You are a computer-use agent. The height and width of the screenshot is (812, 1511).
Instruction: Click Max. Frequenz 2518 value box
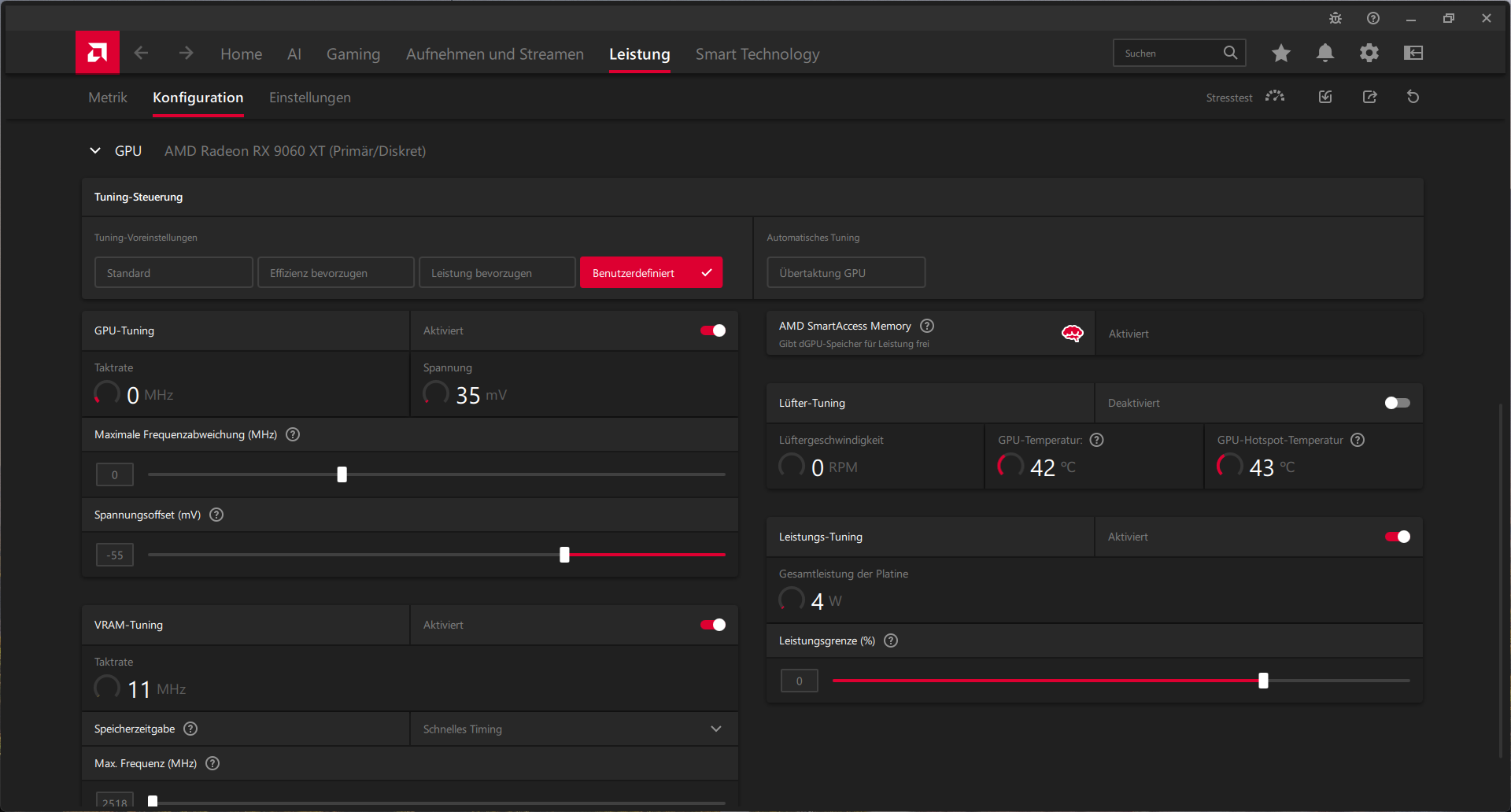coord(115,801)
